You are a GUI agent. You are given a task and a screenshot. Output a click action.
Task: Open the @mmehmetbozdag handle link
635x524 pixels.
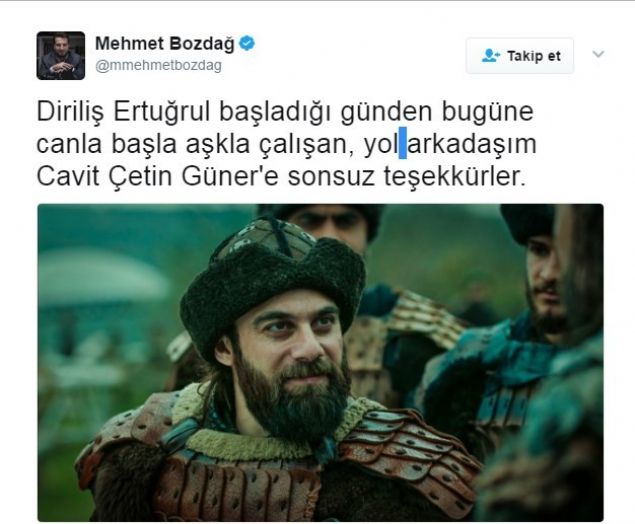pyautogui.click(x=158, y=65)
